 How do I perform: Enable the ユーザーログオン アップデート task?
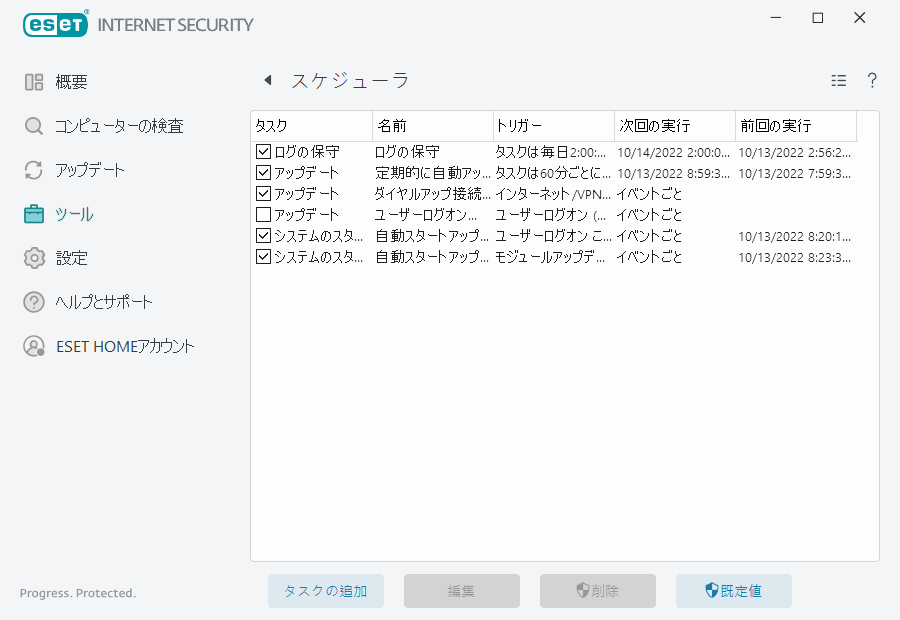(x=263, y=214)
